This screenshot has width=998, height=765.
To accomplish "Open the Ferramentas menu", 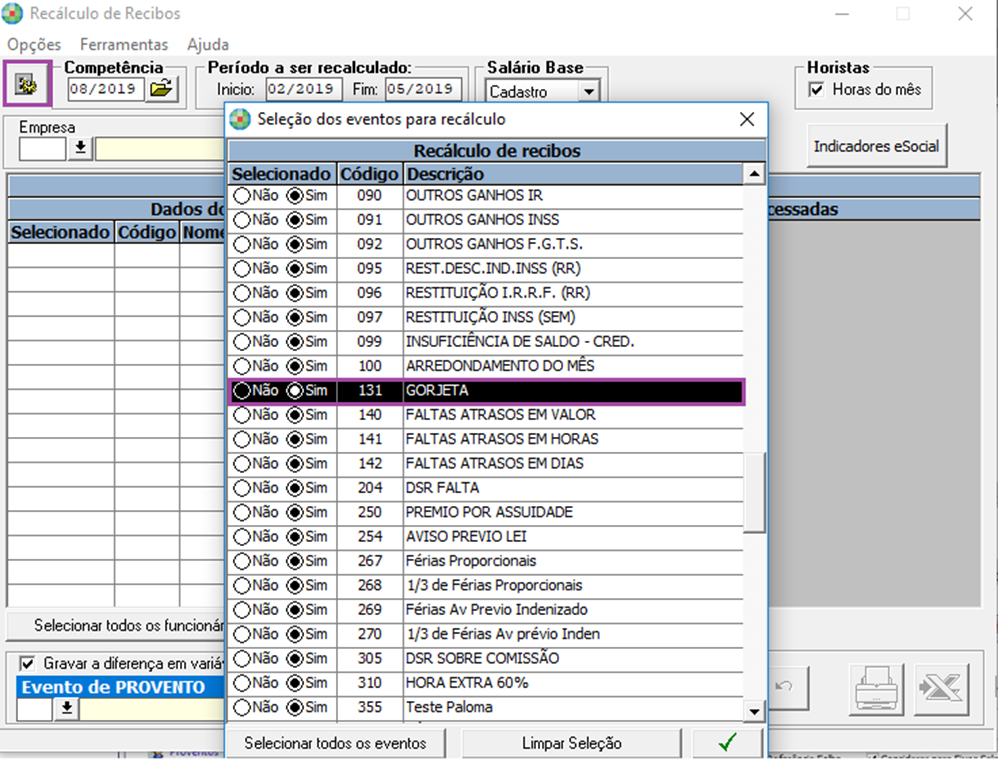I will 124,45.
